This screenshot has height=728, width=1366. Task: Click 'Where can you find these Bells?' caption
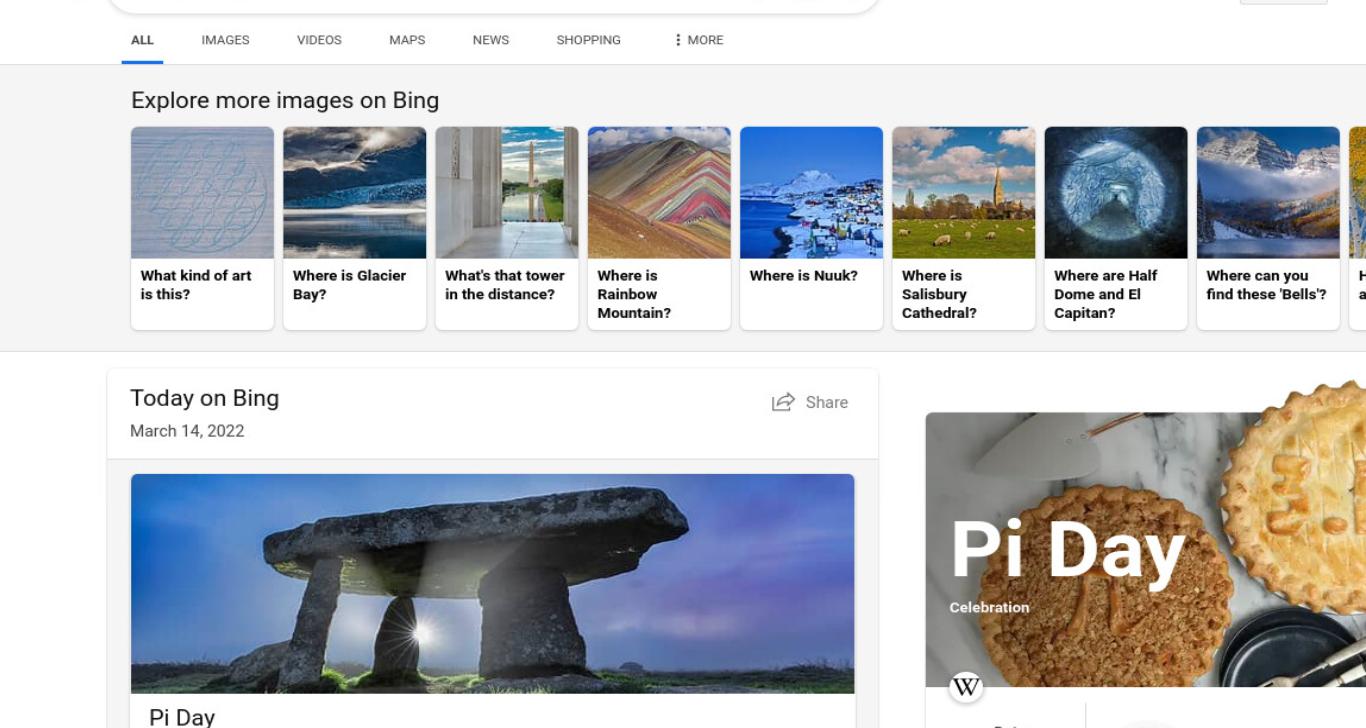tap(1266, 285)
